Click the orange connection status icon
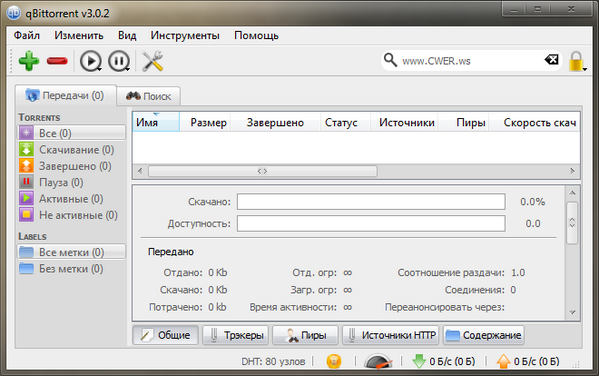 (x=334, y=361)
